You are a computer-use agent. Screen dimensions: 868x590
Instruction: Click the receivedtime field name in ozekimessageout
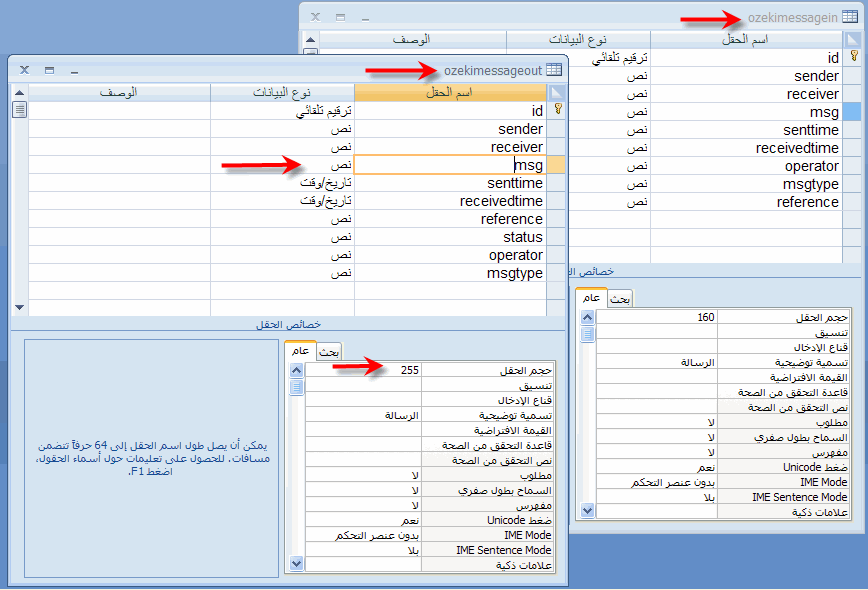501,201
